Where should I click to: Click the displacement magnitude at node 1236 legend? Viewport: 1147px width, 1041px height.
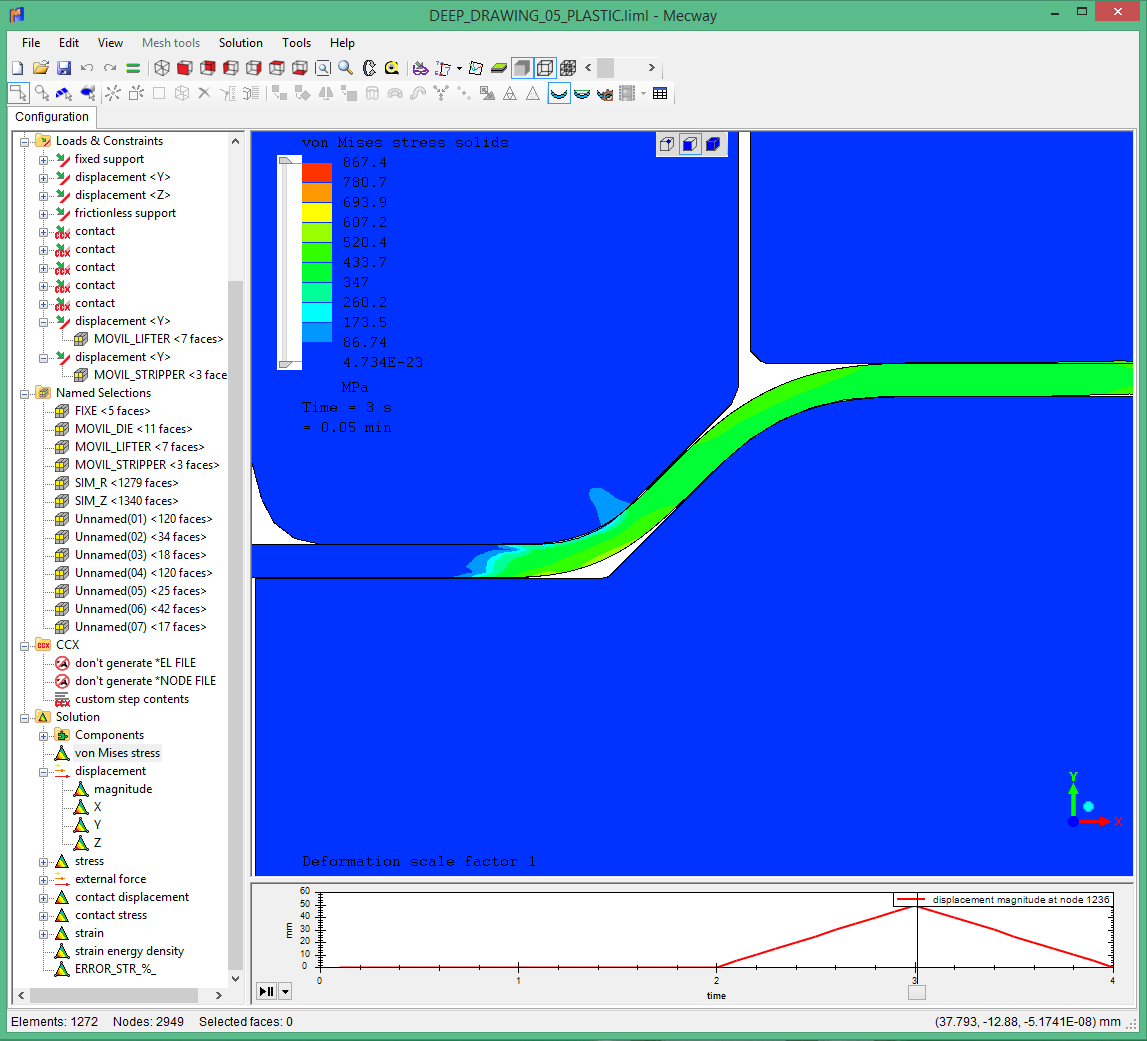pos(1004,900)
